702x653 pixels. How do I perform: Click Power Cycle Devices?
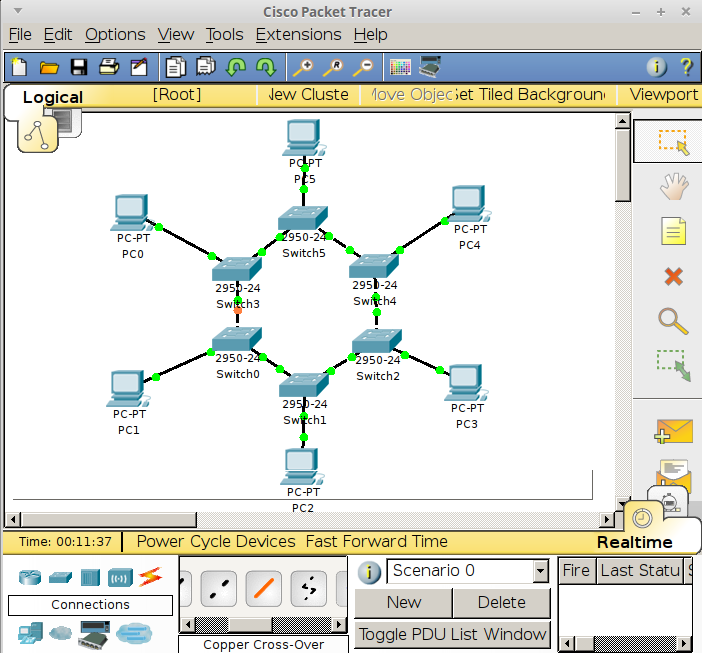(216, 542)
